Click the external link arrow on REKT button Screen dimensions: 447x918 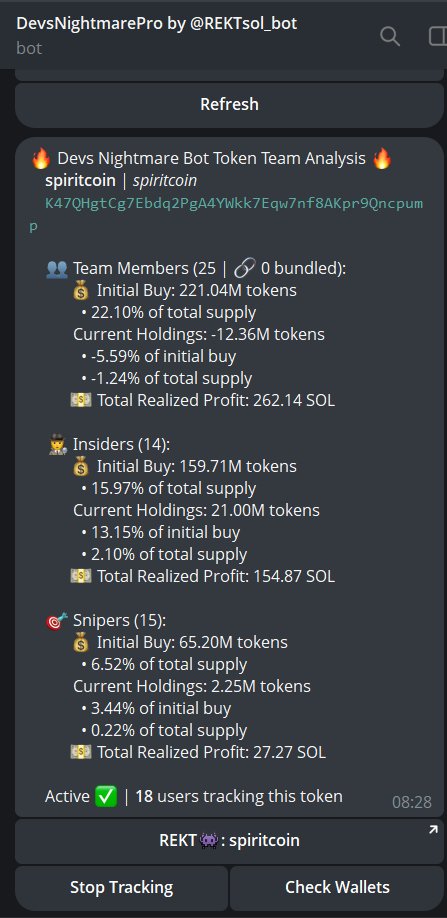pos(433,829)
